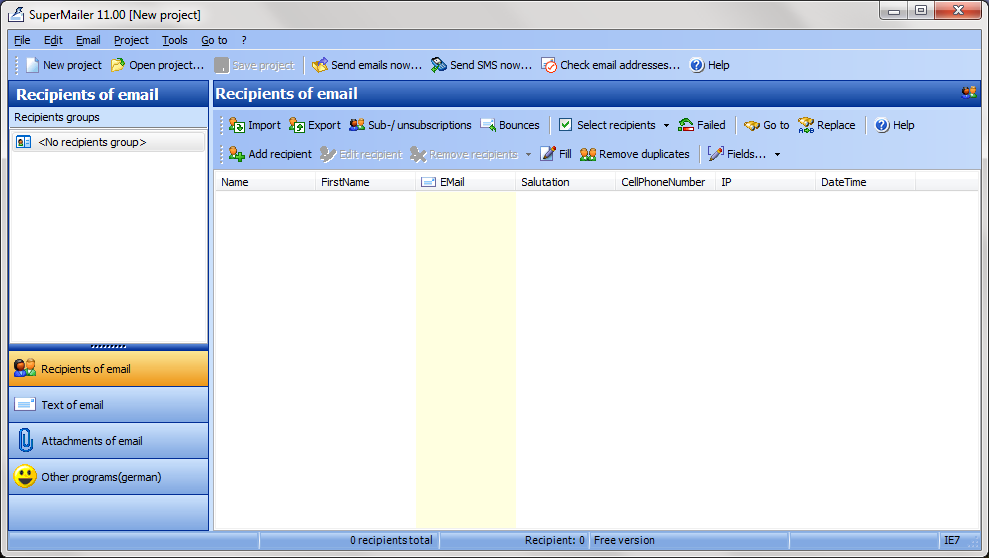The width and height of the screenshot is (989, 558).
Task: Switch to Attachments of email section
Action: [108, 441]
